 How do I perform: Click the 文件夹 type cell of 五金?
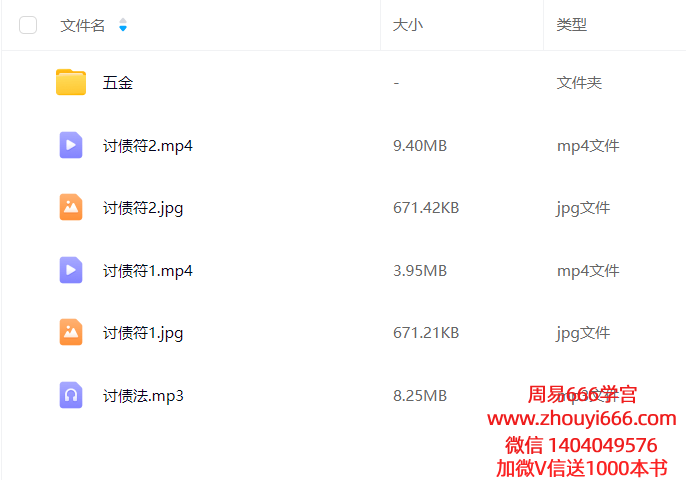click(579, 83)
